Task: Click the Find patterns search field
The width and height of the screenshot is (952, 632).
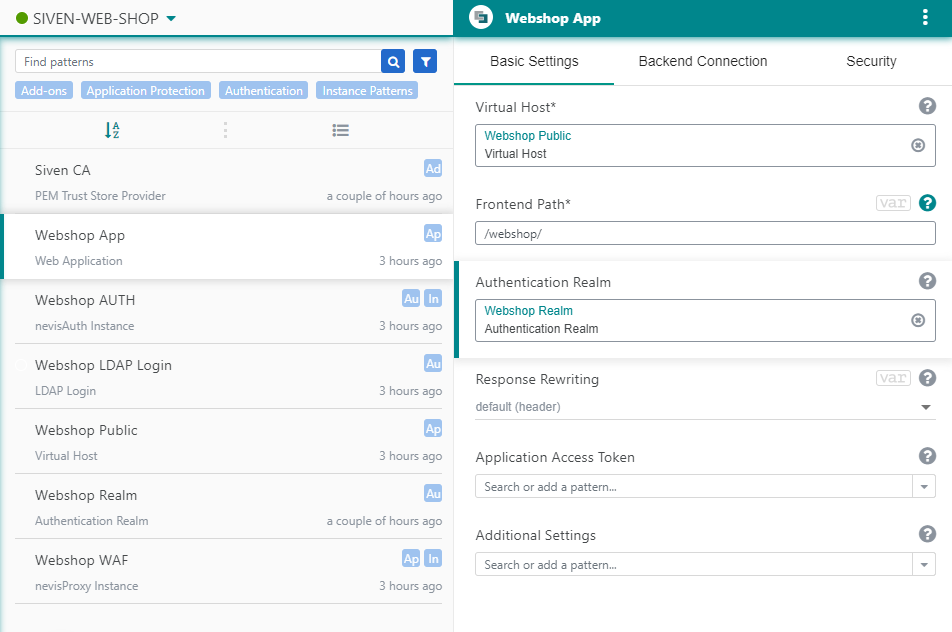Action: pos(197,62)
